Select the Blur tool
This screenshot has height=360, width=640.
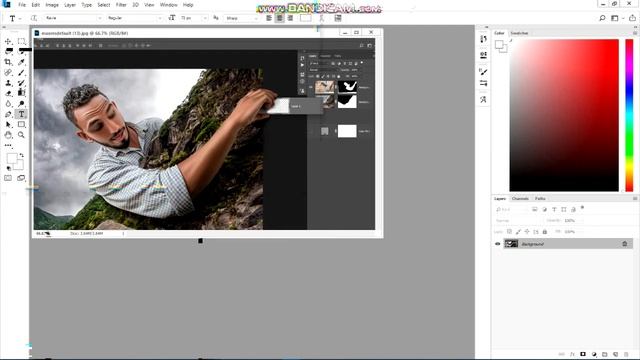(x=8, y=104)
